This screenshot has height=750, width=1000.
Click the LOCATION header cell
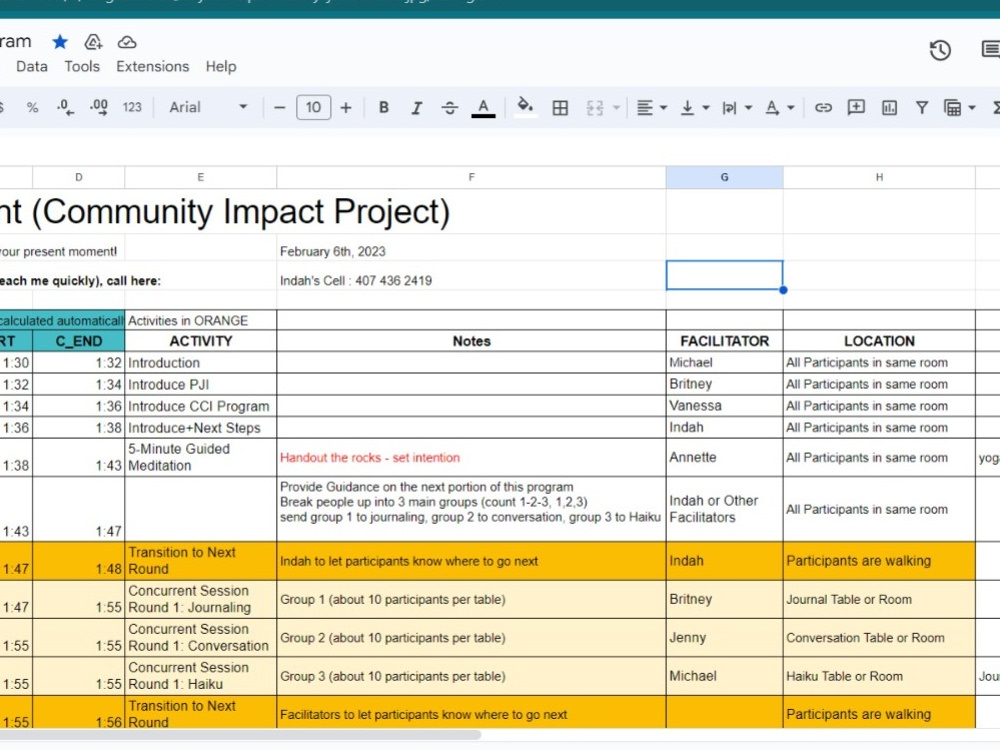pos(879,341)
